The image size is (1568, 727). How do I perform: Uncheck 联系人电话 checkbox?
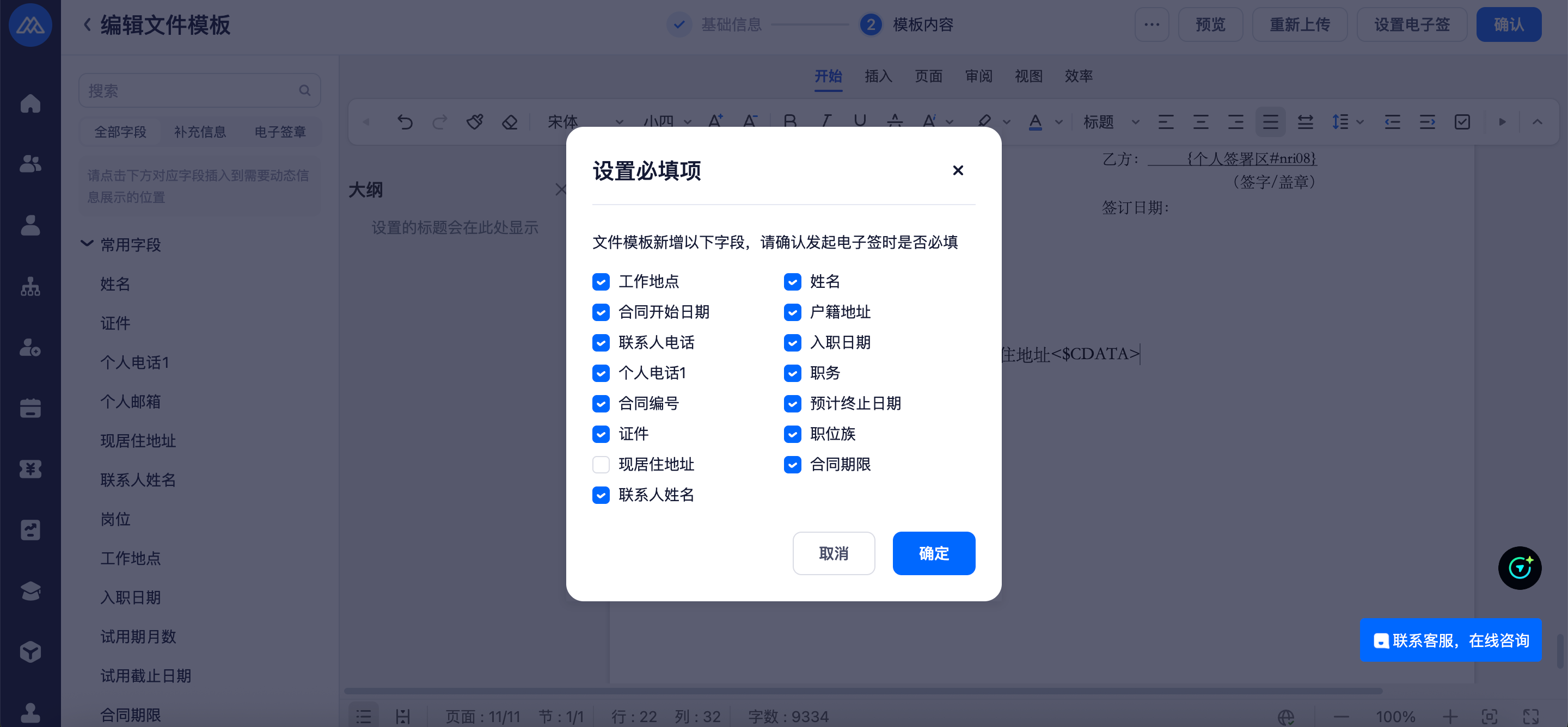pyautogui.click(x=601, y=342)
